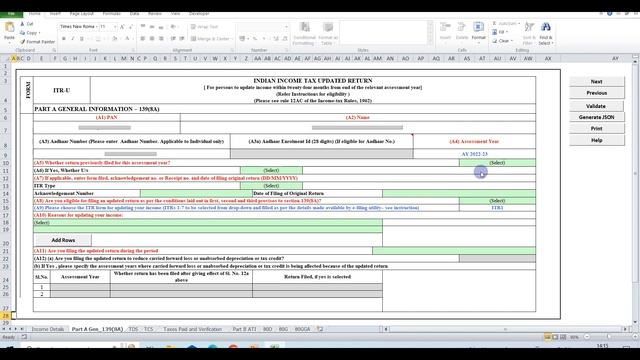Open the Find & Select menu
The height and width of the screenshot is (360, 640).
(x=546, y=33)
